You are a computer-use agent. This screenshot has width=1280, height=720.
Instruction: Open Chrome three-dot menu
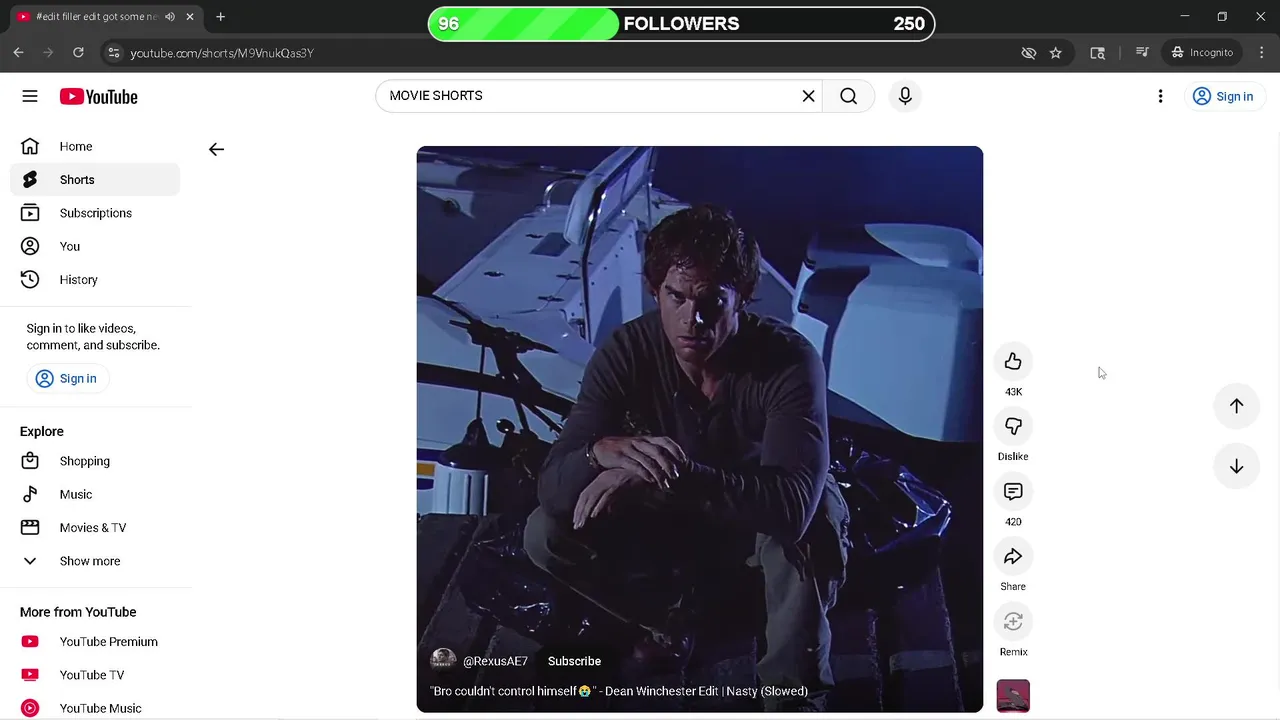[1260, 52]
